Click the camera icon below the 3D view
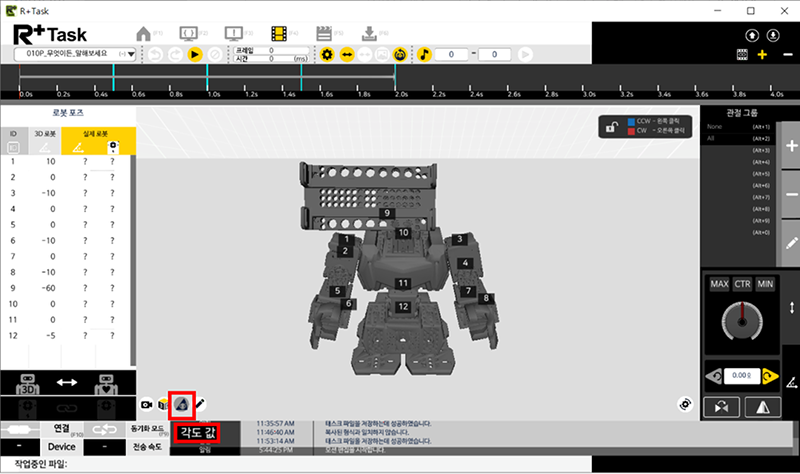The image size is (800, 474). click(x=147, y=404)
